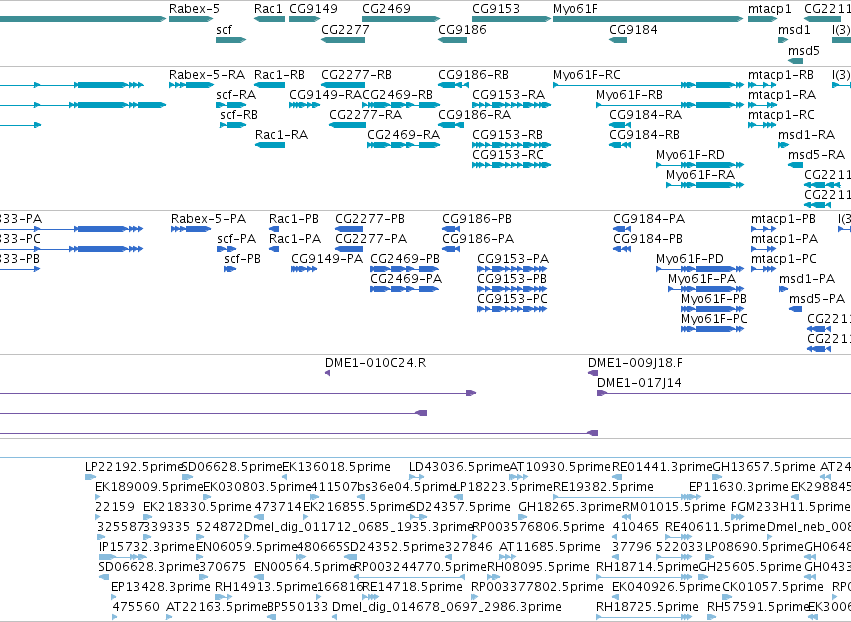Click the Rac1-PB protein label
851x622 pixels.
294,219
